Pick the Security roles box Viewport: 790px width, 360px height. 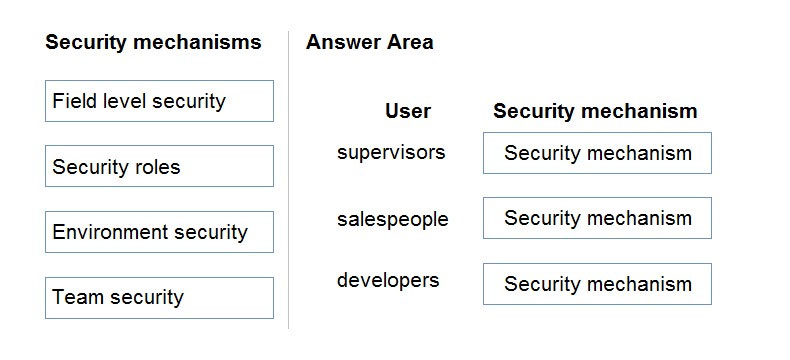pyautogui.click(x=159, y=166)
